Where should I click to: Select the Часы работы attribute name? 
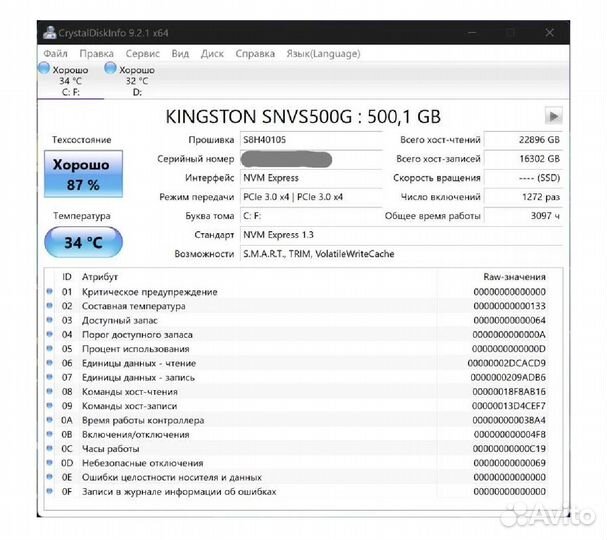[x=110, y=449]
